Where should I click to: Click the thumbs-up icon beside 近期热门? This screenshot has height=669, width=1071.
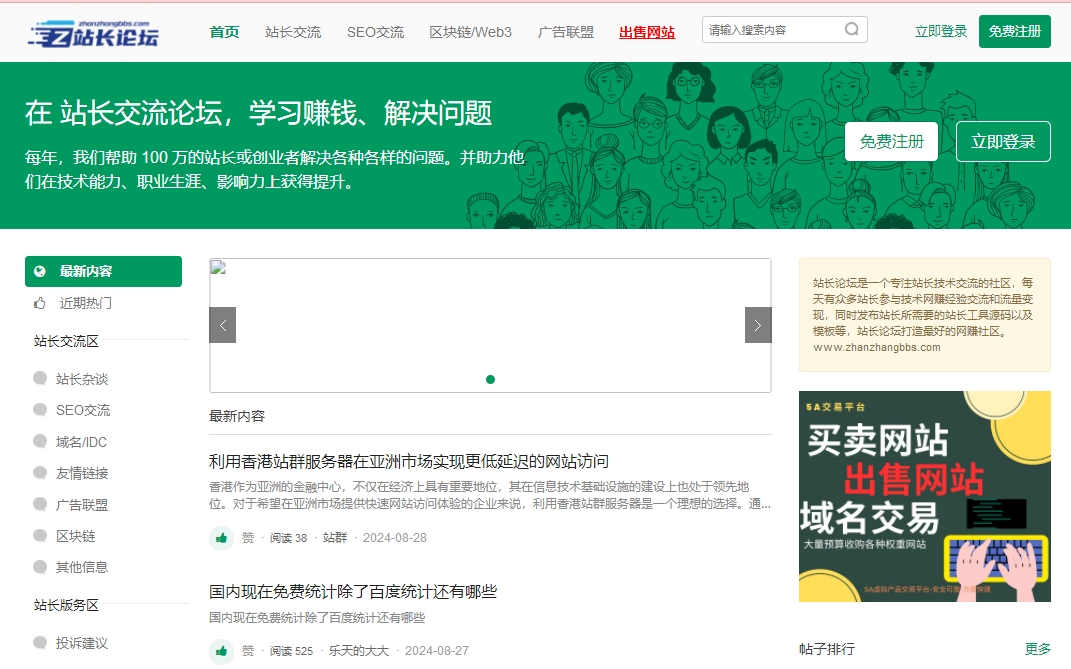40,303
